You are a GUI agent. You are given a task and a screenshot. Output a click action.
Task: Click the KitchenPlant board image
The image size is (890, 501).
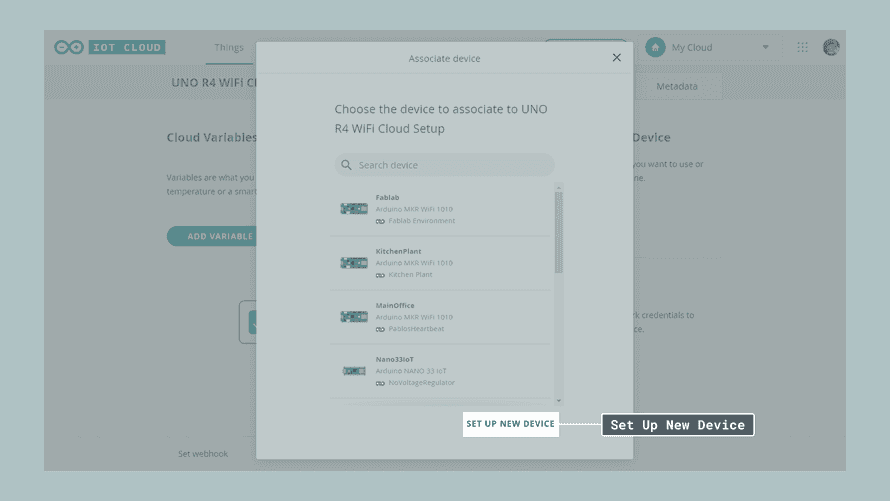[x=354, y=263]
